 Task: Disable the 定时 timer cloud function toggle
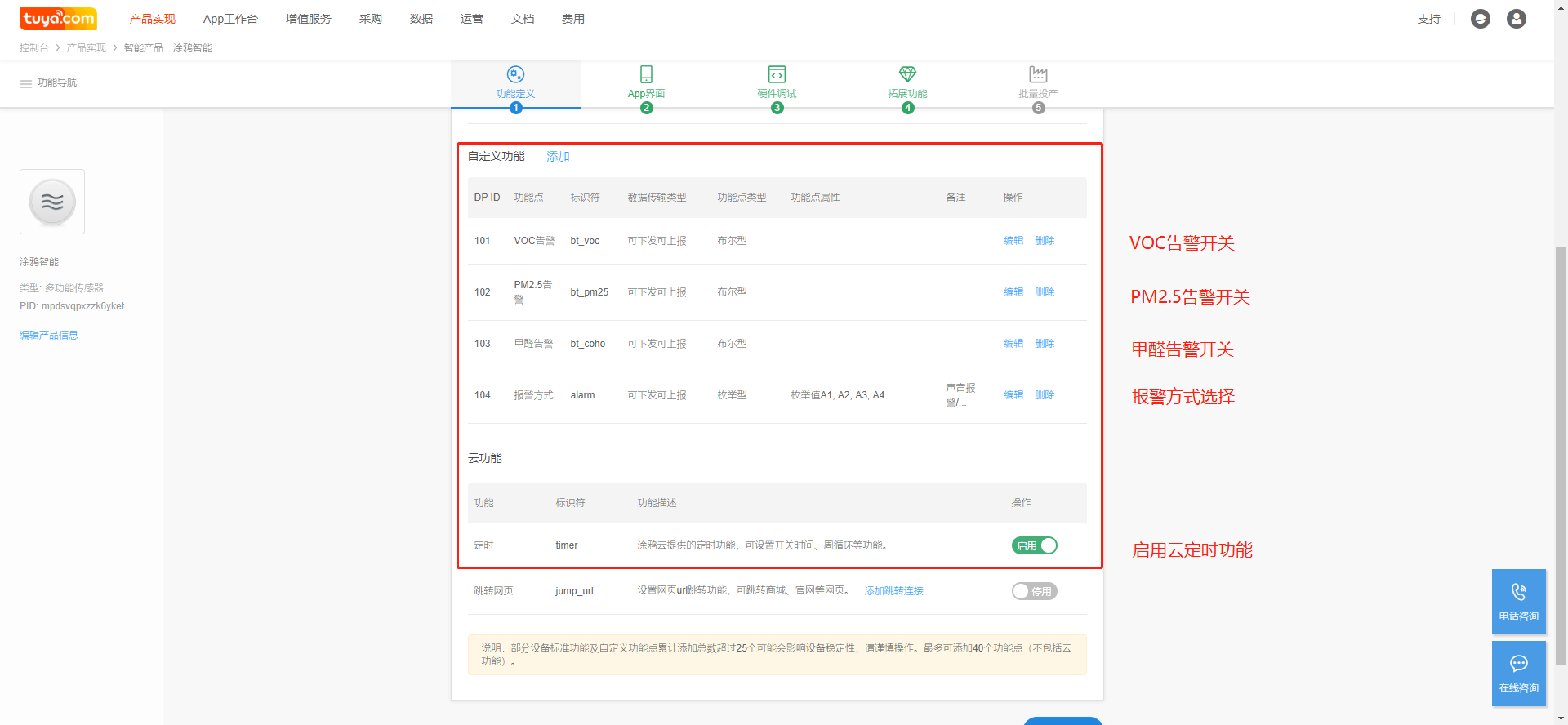1035,545
